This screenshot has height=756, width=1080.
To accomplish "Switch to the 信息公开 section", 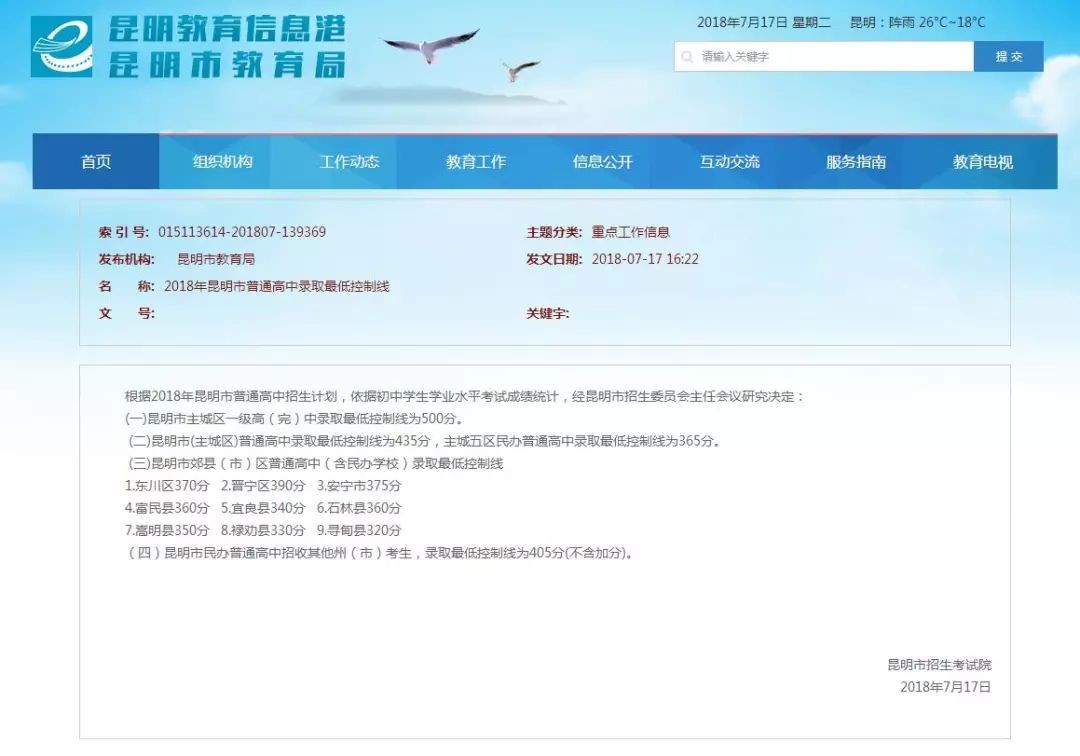I will [602, 162].
